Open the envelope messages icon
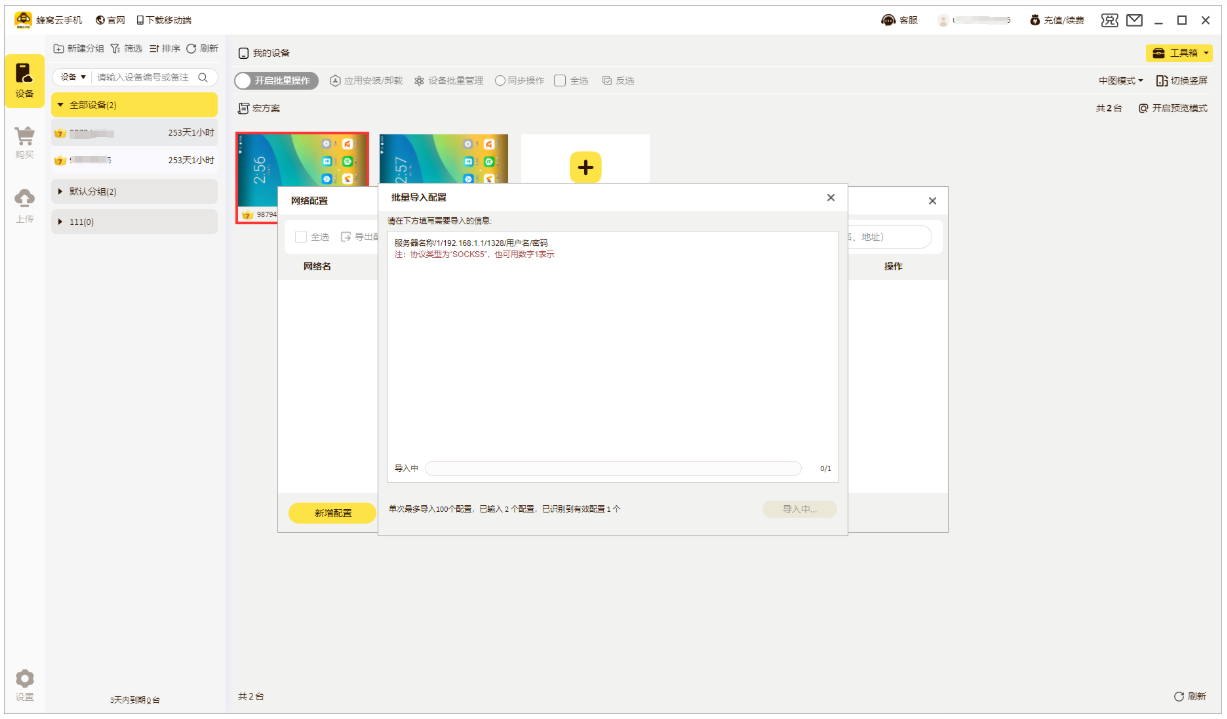The width and height of the screenshot is (1227, 719). tap(1134, 20)
